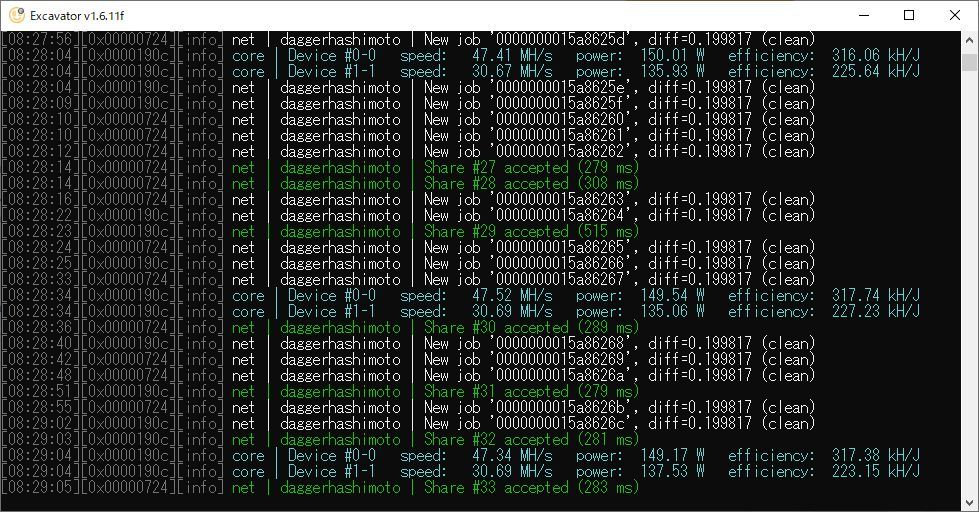Viewport: 979px width, 512px height.
Task: Click the job ID '0000000015a86264'
Action: (x=564, y=215)
